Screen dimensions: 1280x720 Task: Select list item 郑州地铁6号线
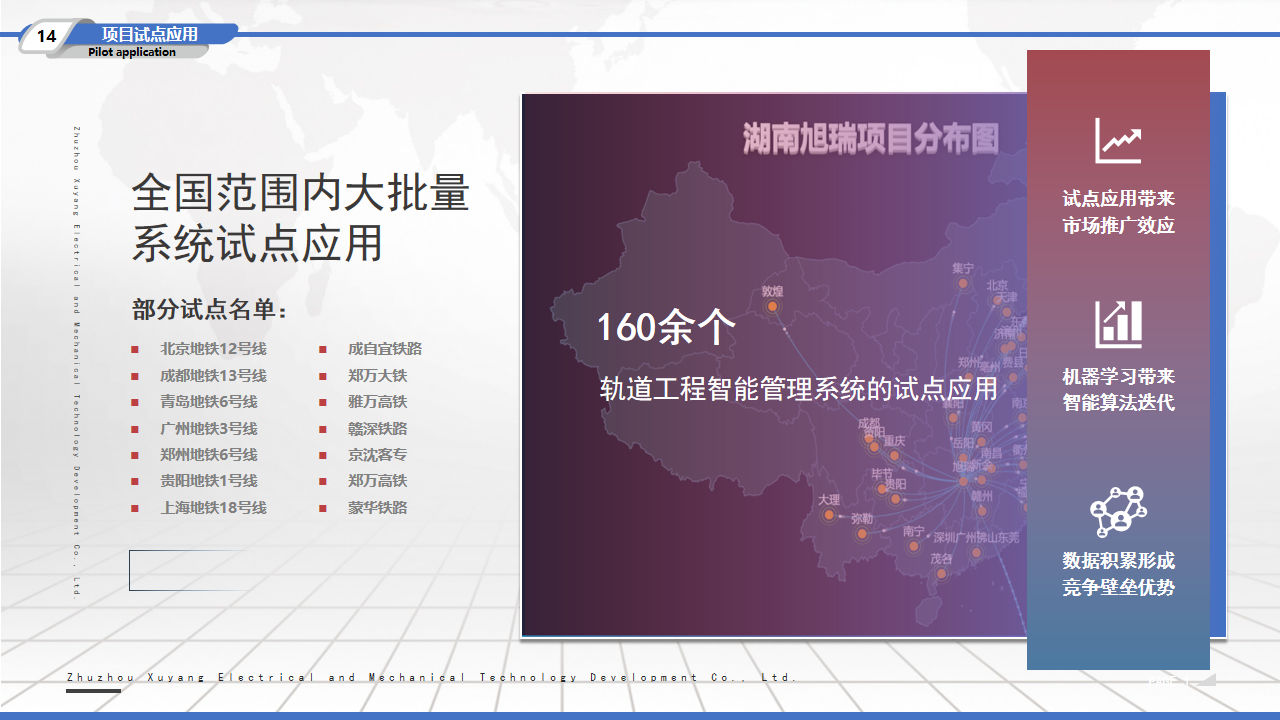tap(209, 455)
